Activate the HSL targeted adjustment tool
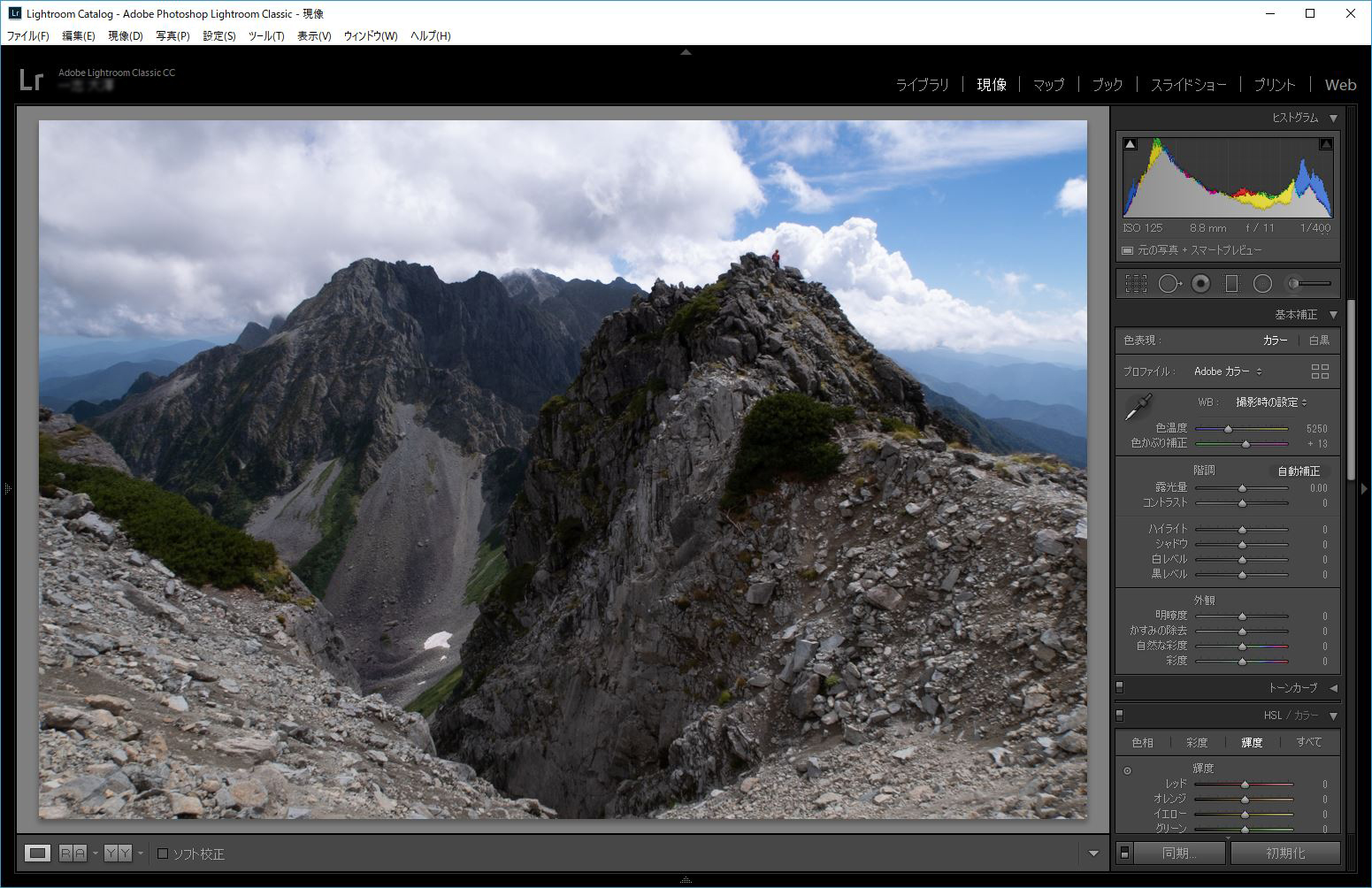 (x=1127, y=770)
